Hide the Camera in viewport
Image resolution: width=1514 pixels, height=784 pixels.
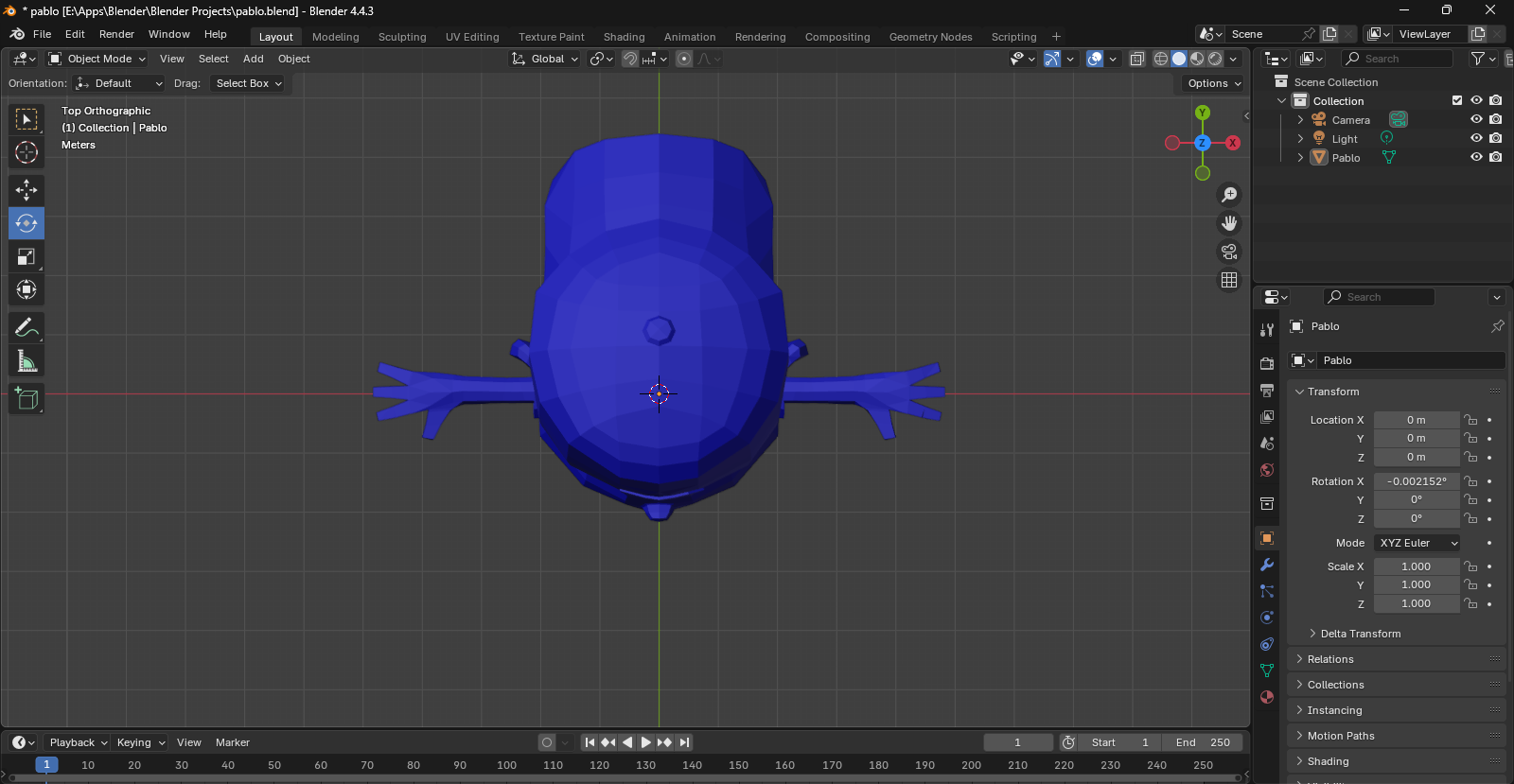coord(1476,119)
